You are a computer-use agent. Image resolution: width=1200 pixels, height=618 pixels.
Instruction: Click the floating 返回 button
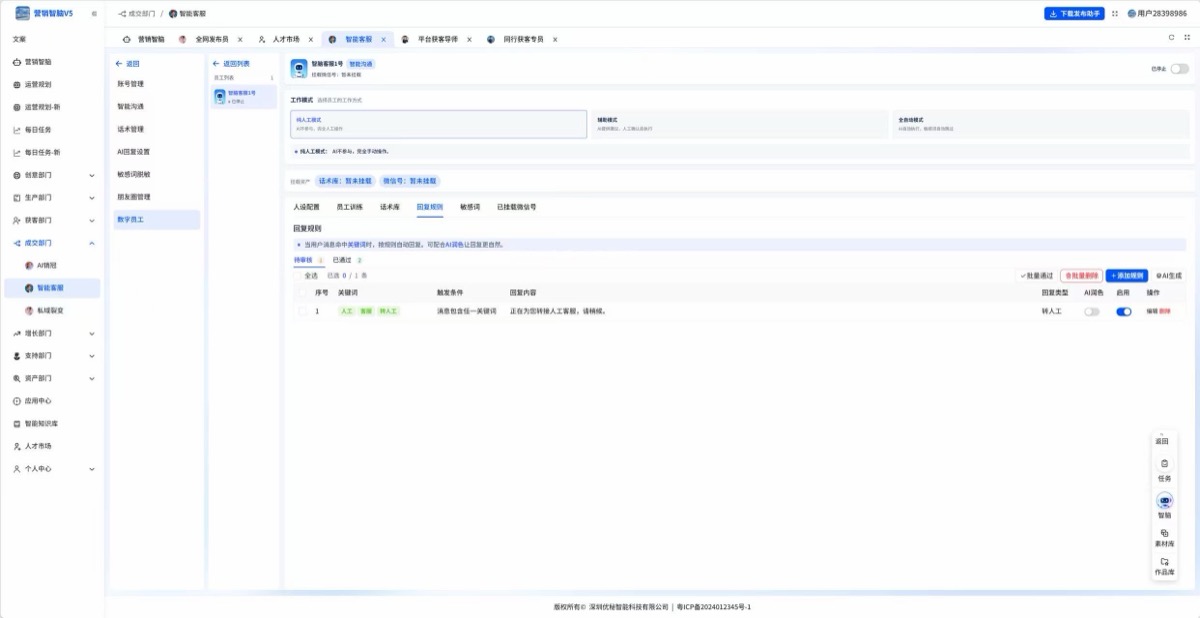point(1162,441)
